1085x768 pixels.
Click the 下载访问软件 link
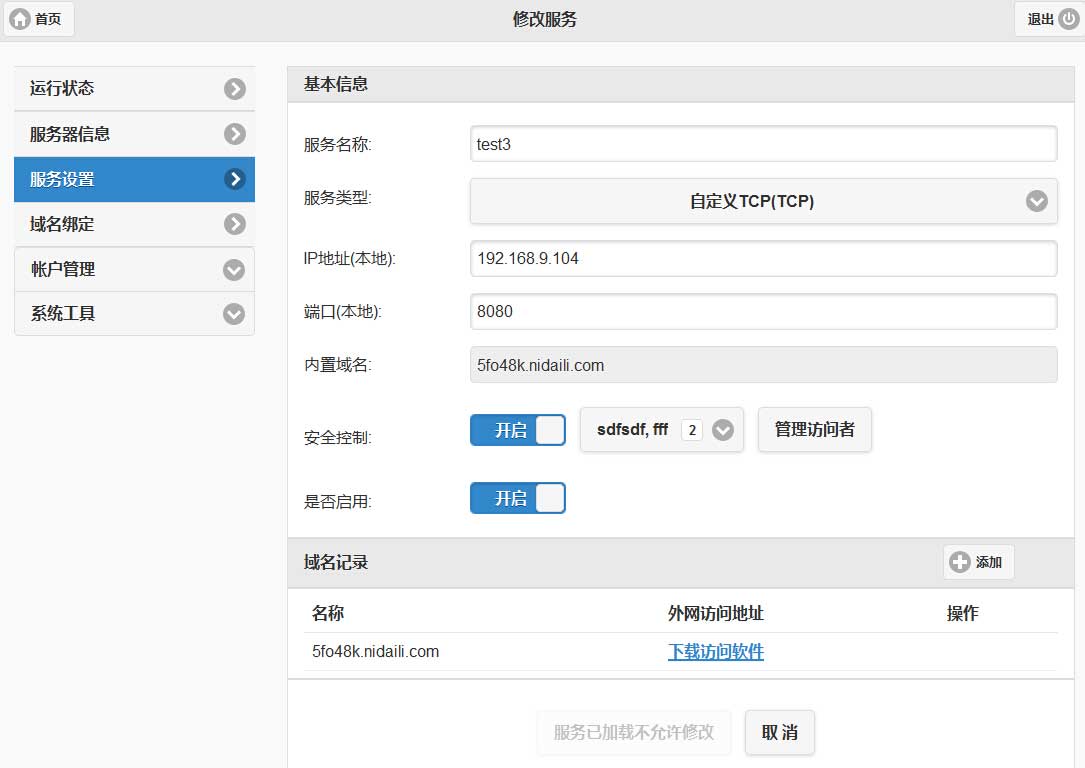pos(715,652)
